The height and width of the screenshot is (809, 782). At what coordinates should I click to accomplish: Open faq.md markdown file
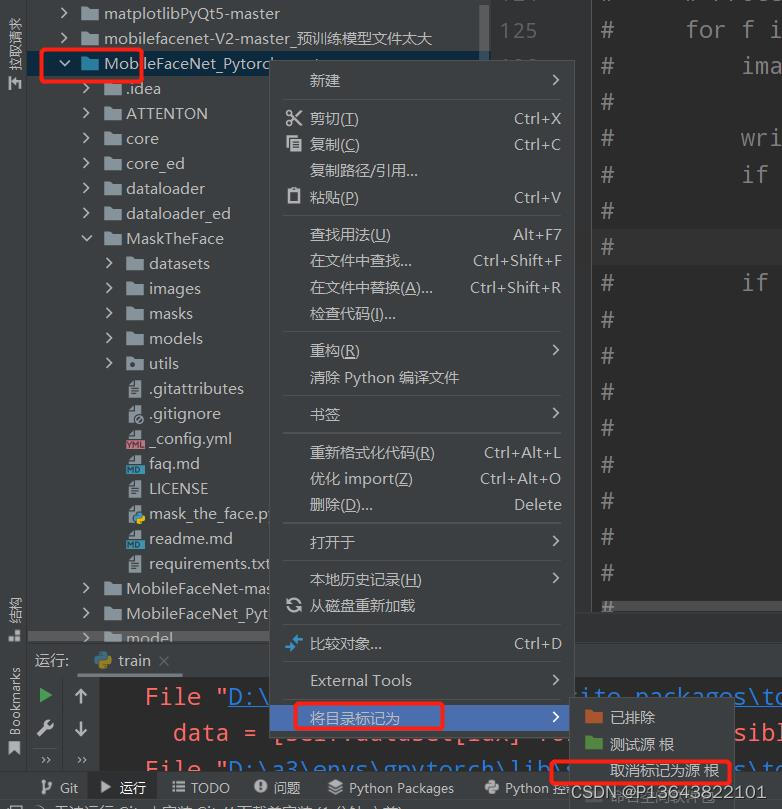[163, 464]
